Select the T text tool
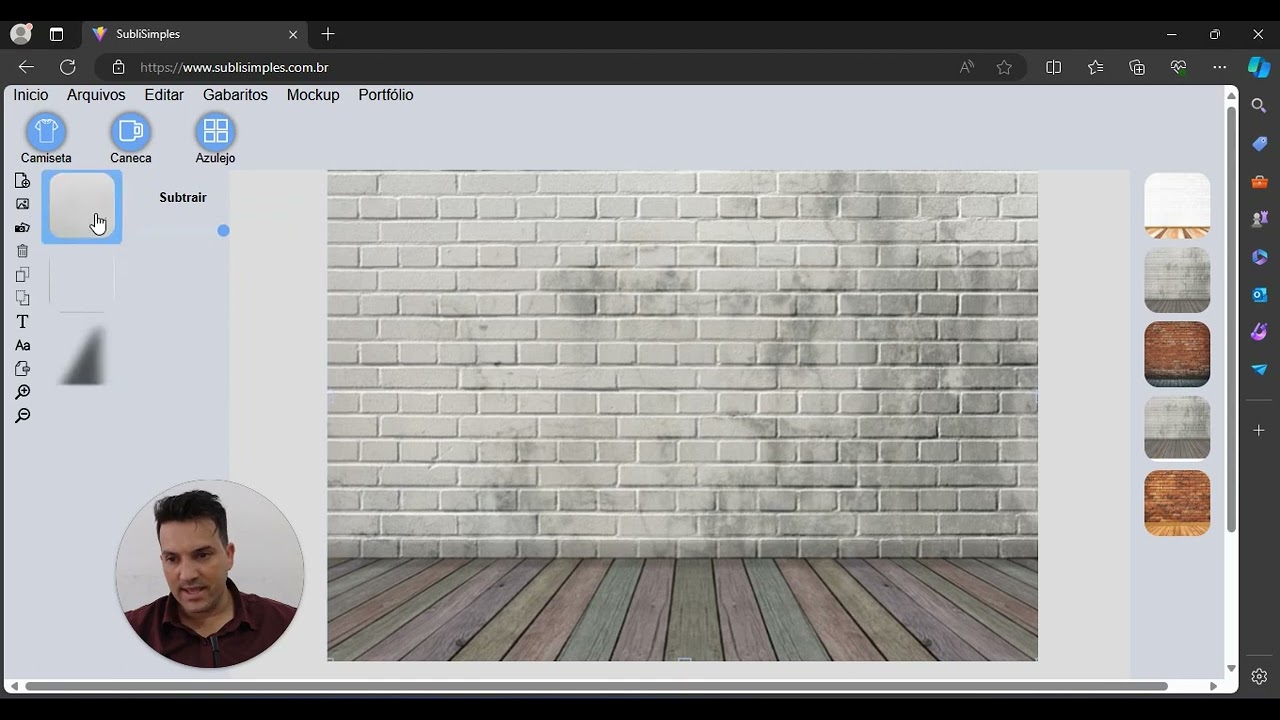 [22, 322]
